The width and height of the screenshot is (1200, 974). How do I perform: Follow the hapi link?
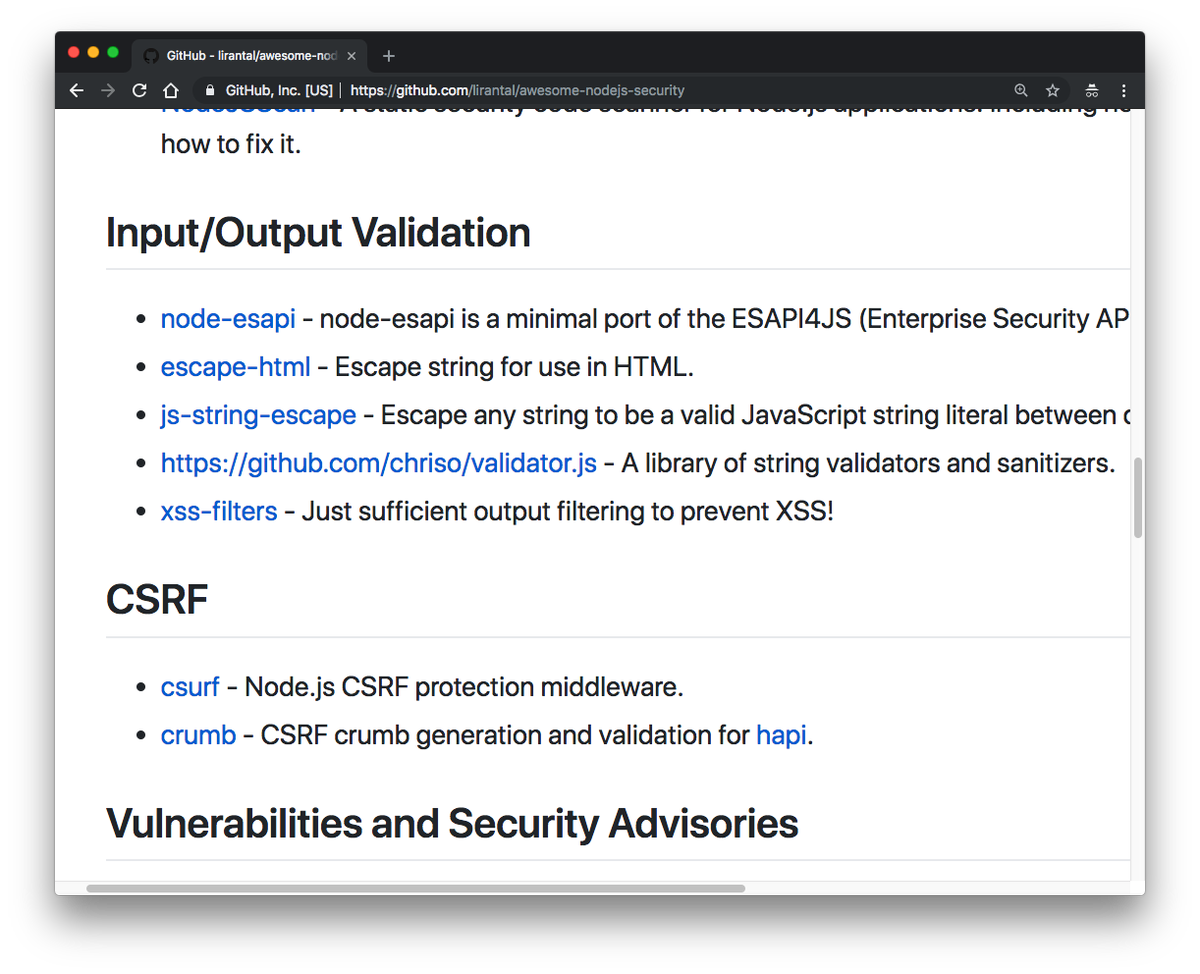(x=781, y=735)
